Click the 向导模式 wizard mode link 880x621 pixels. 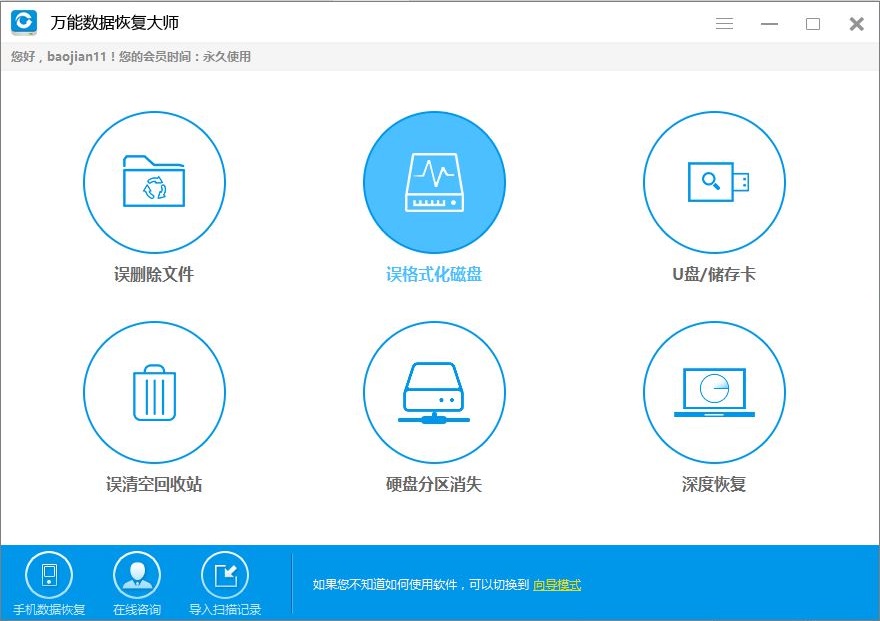[557, 585]
